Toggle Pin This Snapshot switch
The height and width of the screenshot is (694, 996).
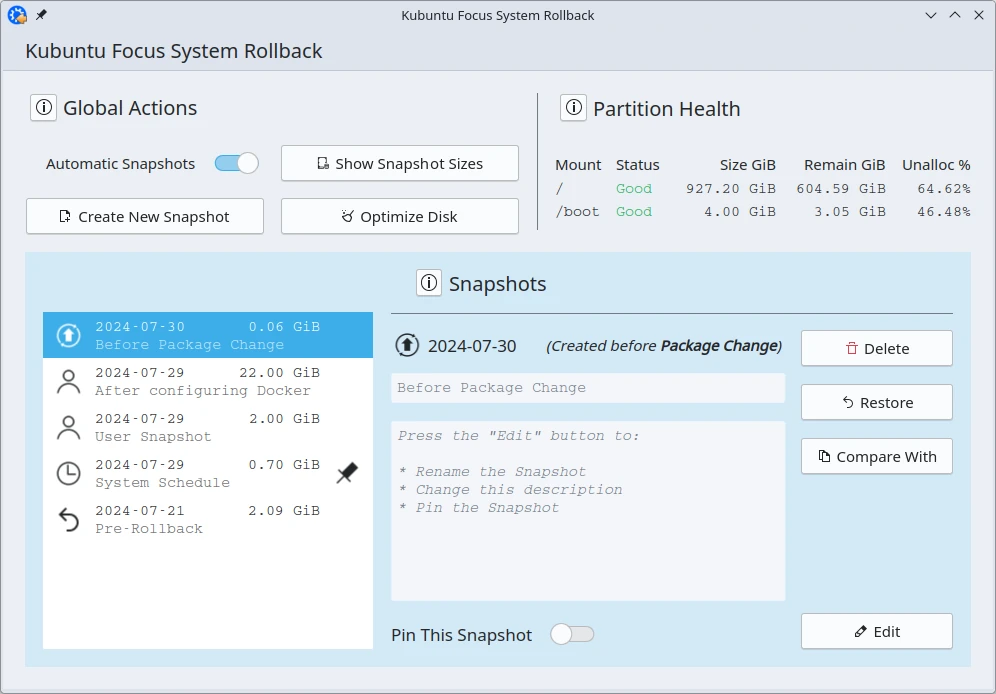[x=572, y=634]
